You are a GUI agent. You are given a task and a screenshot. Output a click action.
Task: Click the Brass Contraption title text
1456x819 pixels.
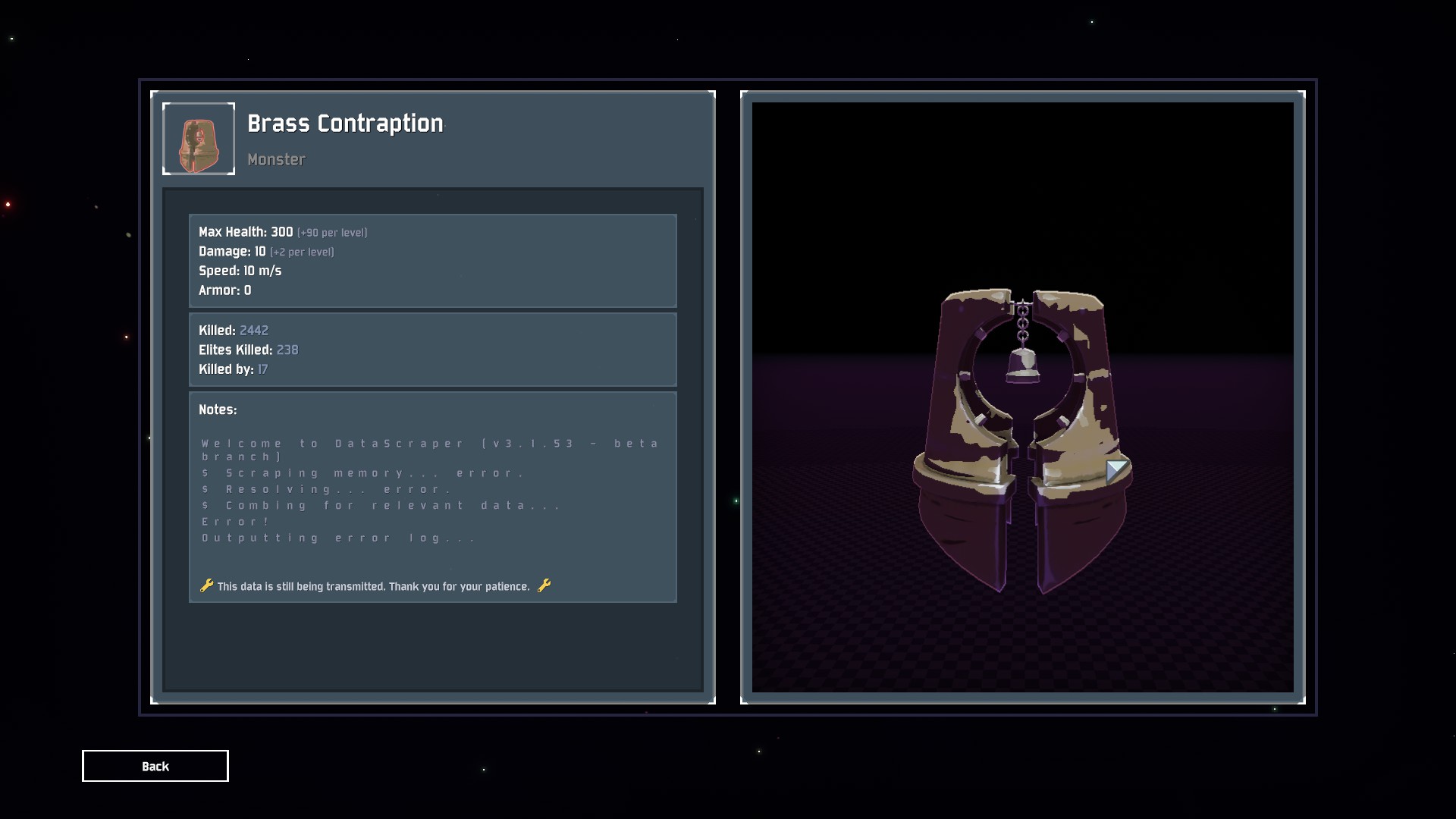pos(345,124)
